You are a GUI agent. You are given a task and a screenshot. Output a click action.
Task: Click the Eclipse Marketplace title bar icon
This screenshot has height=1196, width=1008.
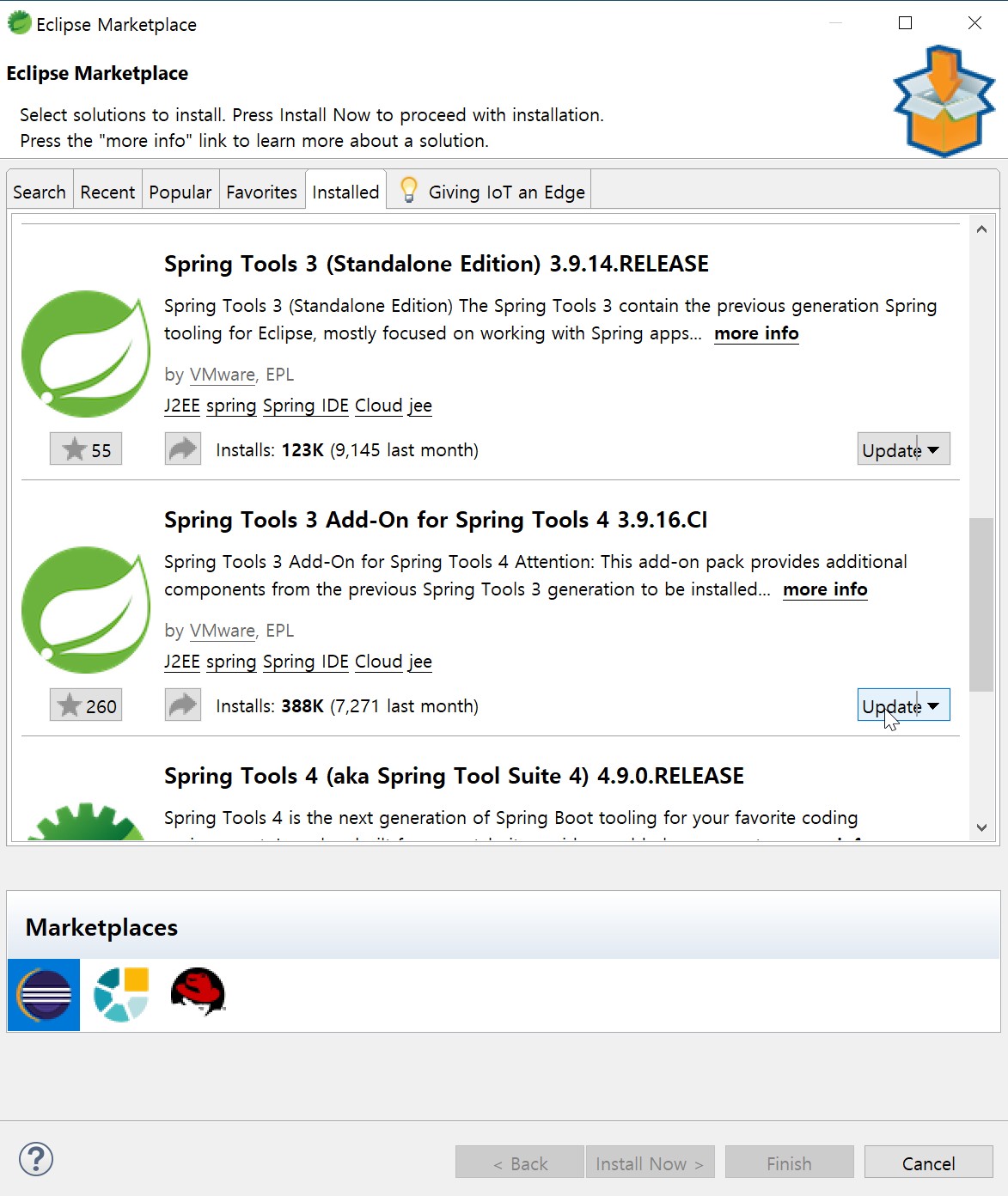tap(19, 23)
